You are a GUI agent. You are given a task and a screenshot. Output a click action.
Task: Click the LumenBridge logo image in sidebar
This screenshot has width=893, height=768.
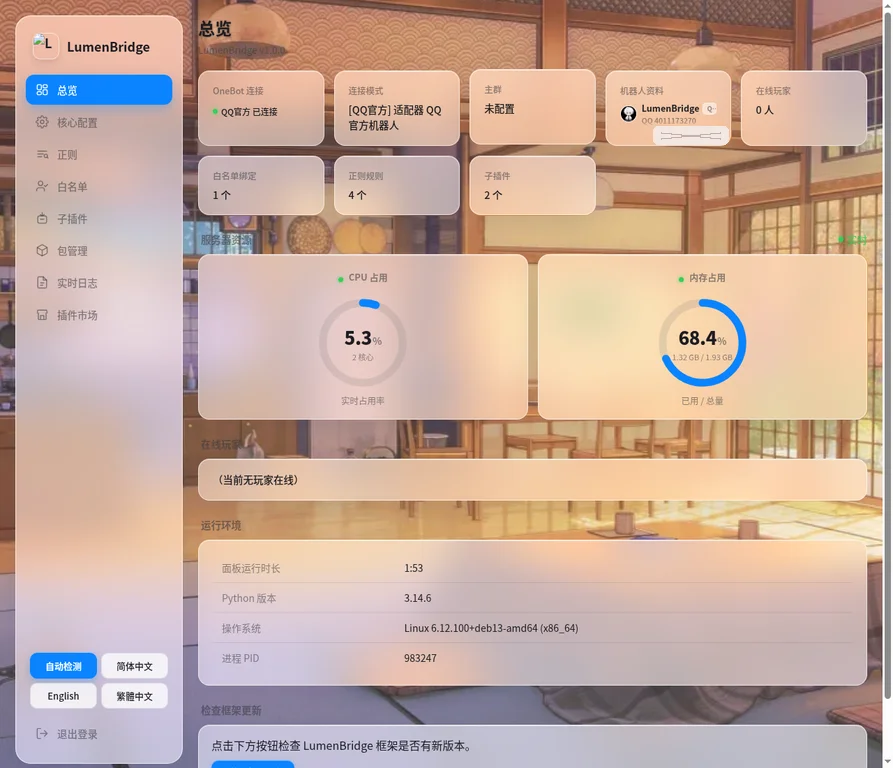coord(46,46)
